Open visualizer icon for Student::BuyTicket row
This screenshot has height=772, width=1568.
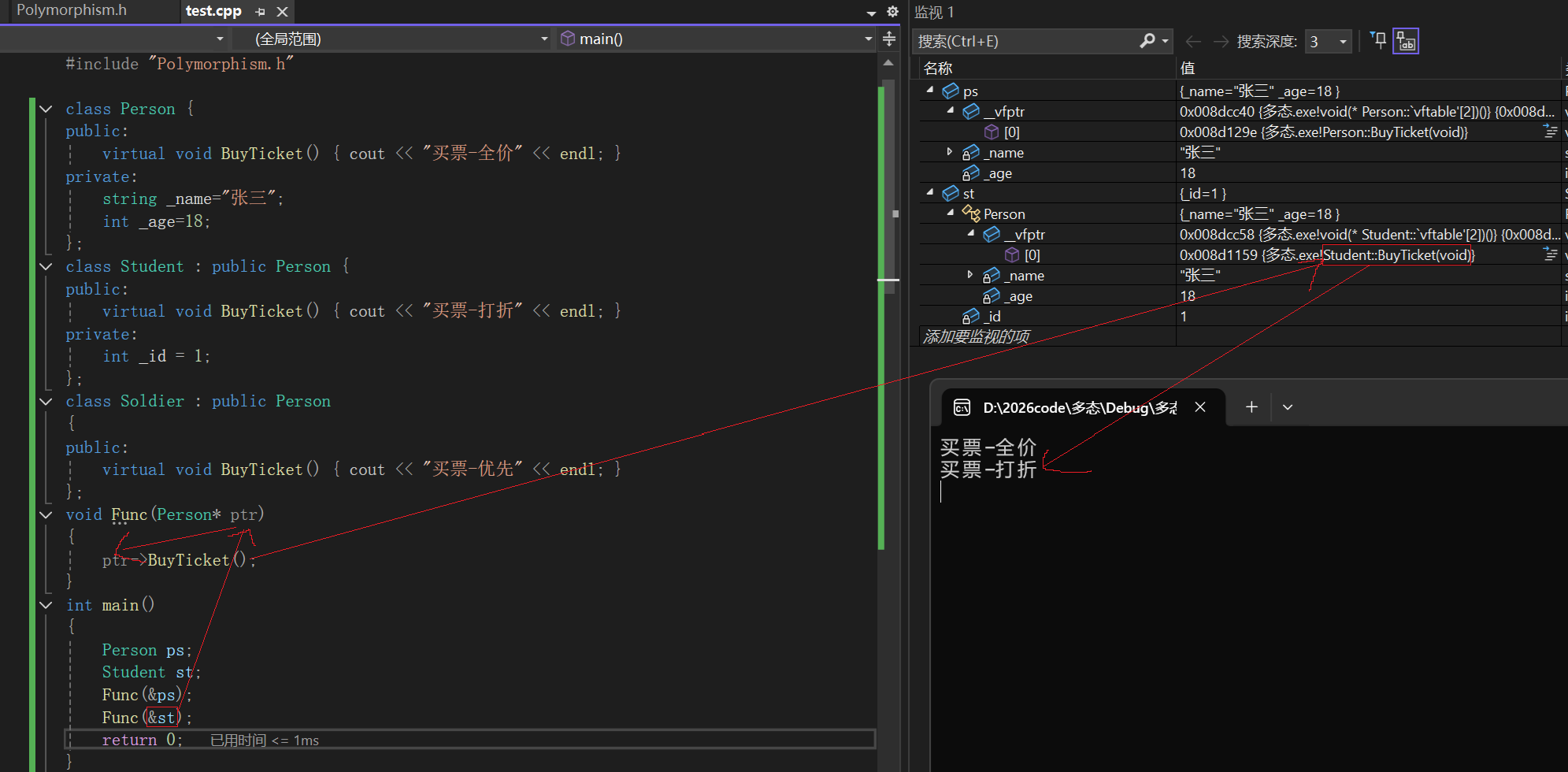(1551, 254)
